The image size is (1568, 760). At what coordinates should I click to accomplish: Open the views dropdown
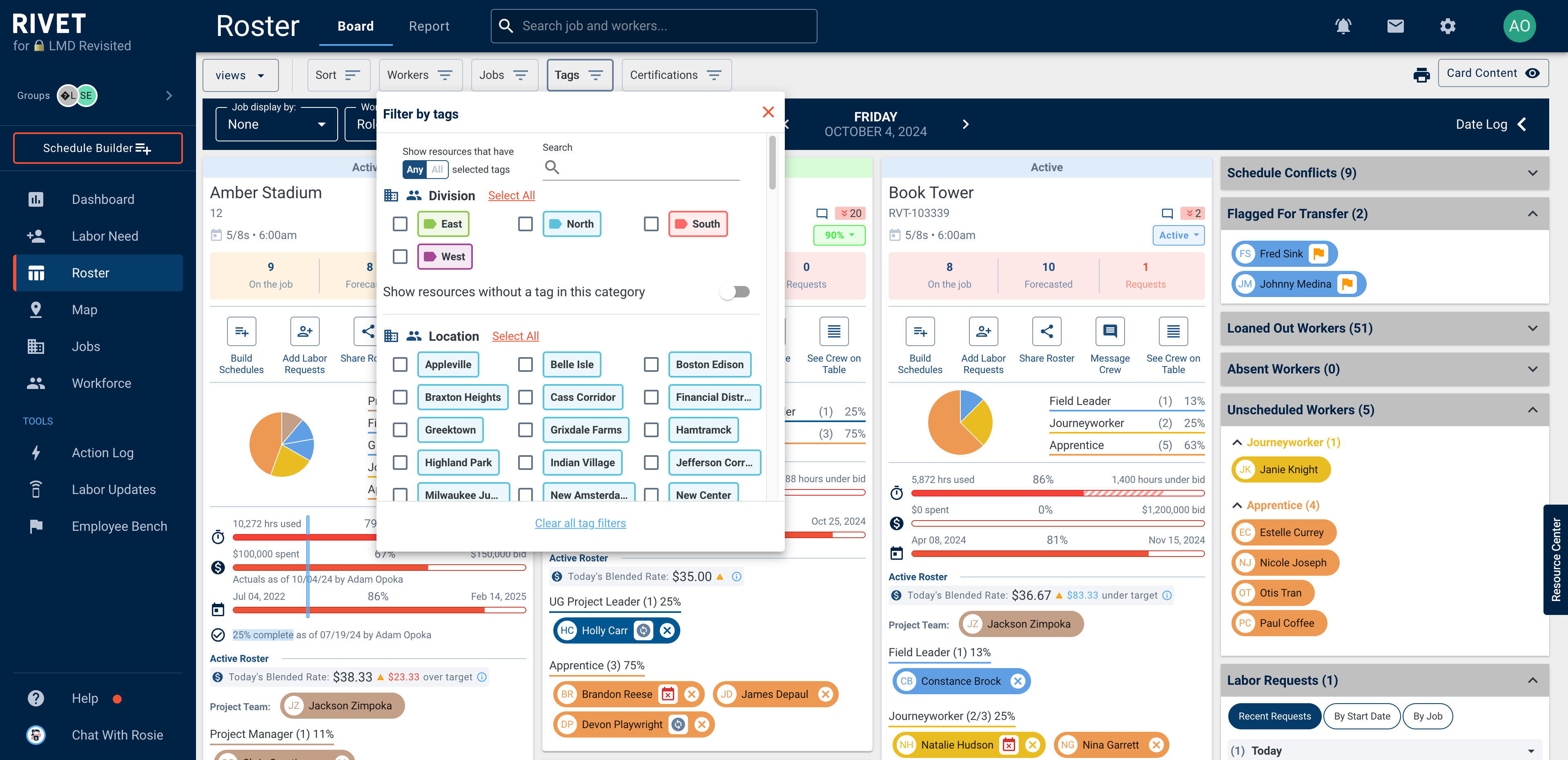(241, 75)
